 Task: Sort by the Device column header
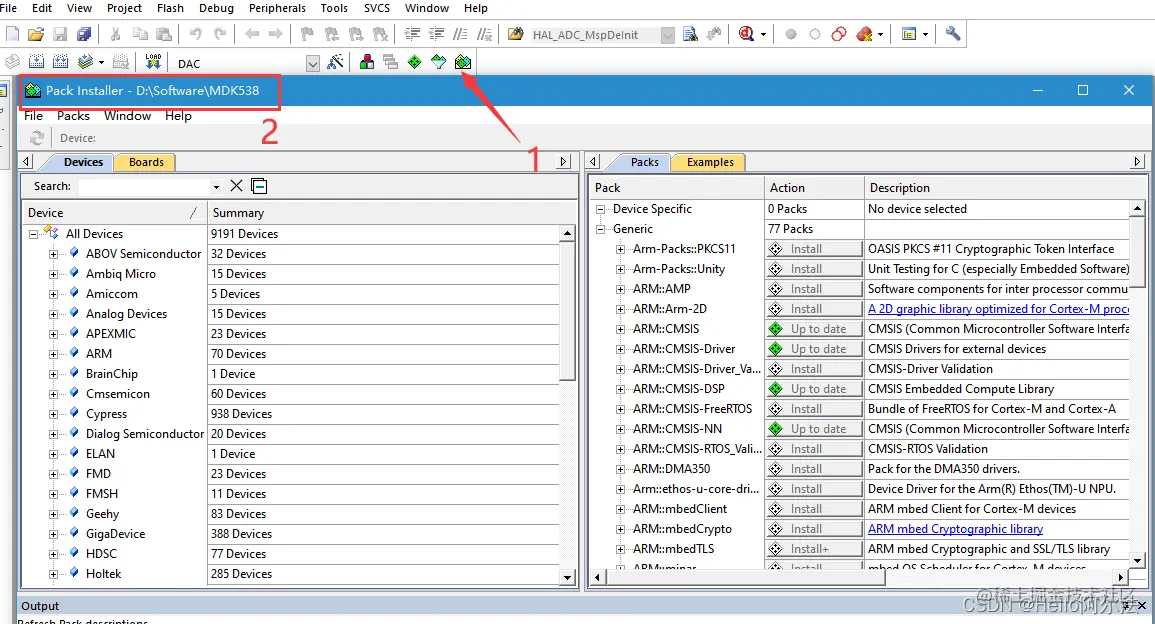point(114,213)
